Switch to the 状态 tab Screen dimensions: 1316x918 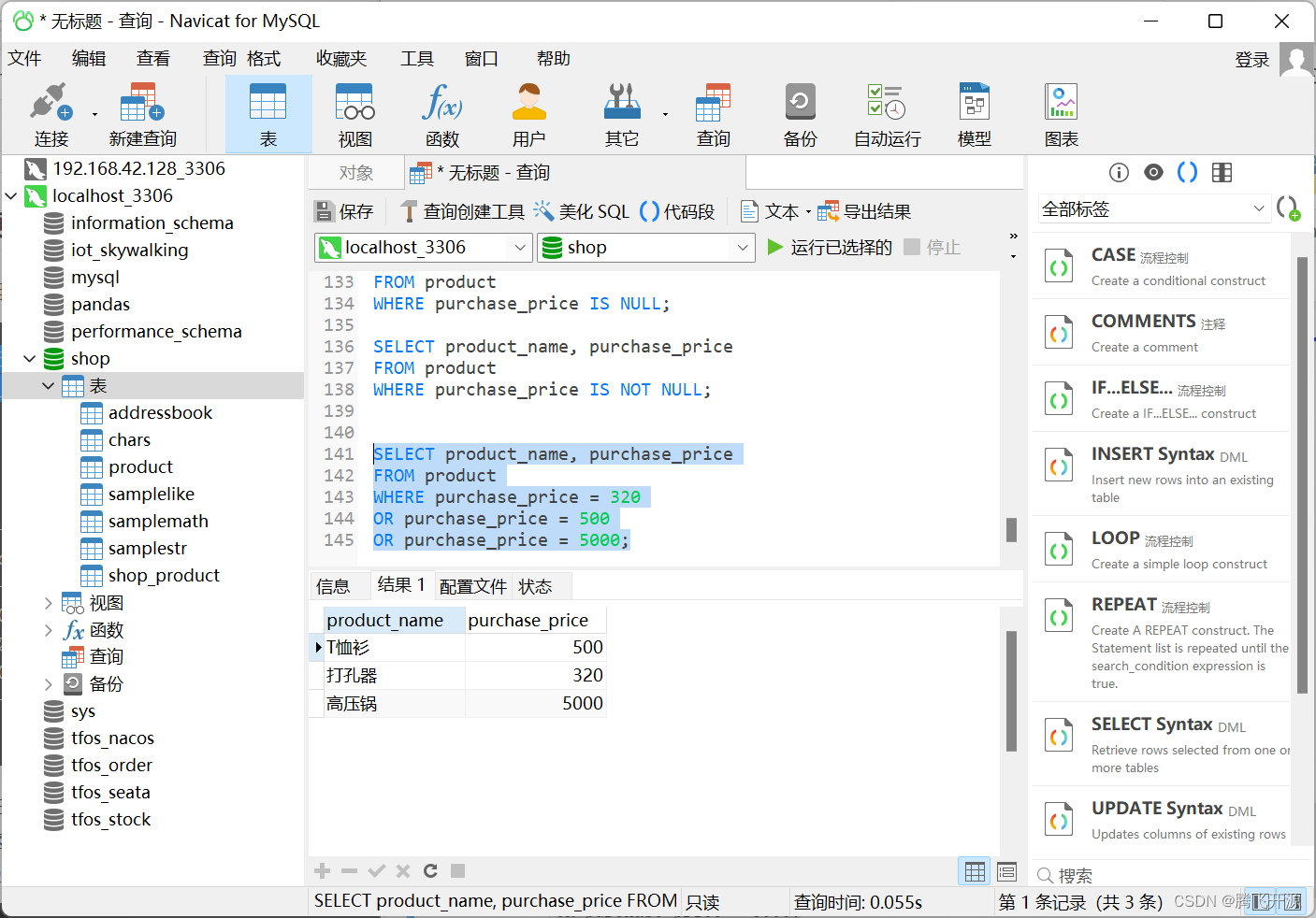point(535,586)
